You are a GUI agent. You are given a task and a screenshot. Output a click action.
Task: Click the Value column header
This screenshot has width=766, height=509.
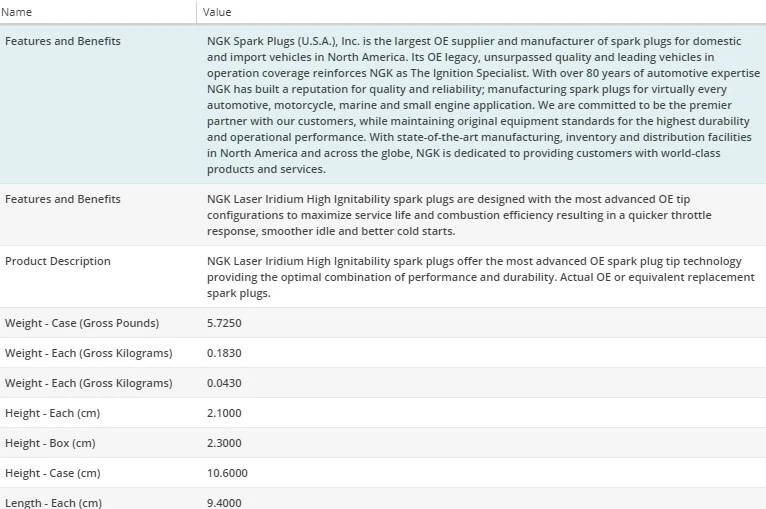click(217, 11)
